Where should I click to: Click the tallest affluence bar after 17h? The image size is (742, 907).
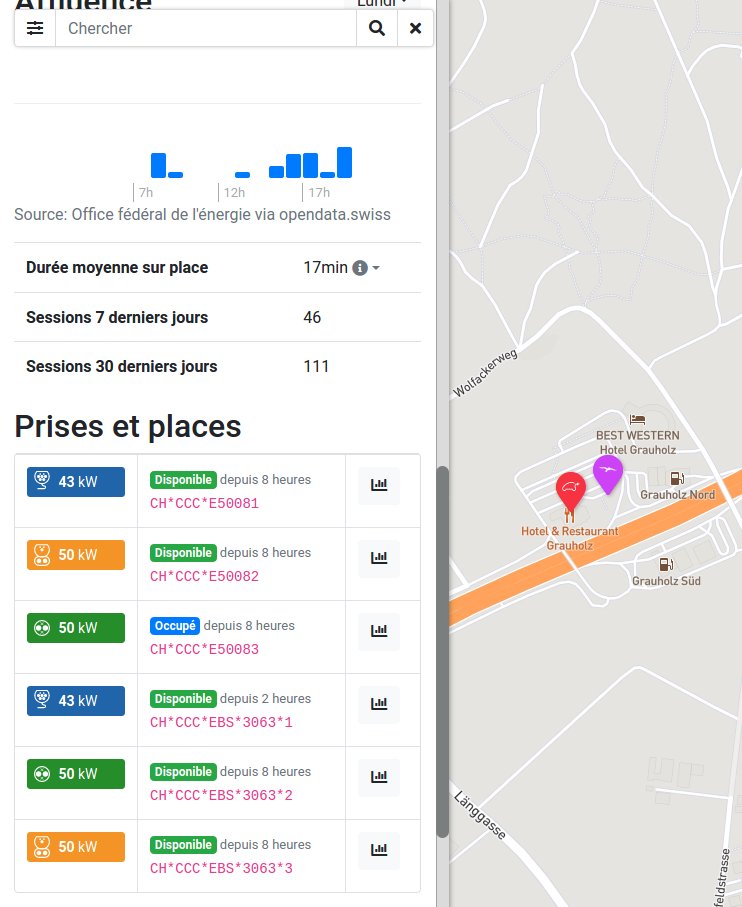[x=344, y=163]
